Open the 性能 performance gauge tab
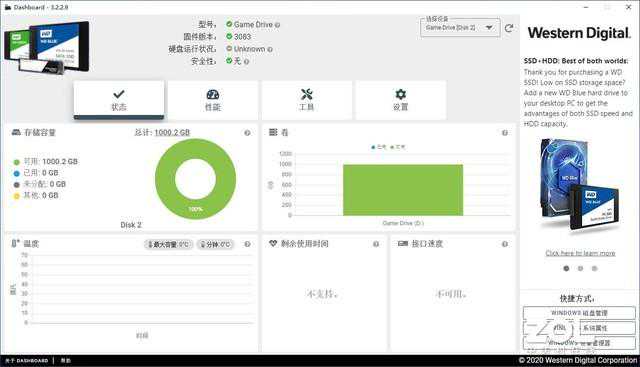640x367 pixels. click(213, 100)
